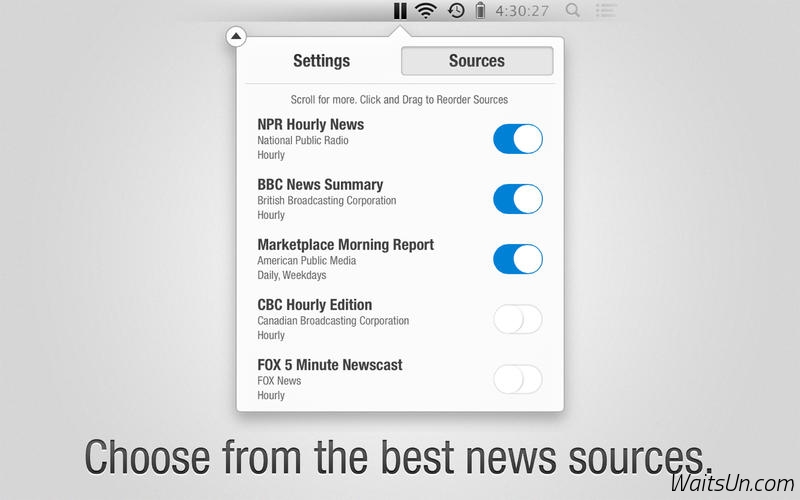Turn off NPR Hourly News toggle
Viewport: 800px width, 500px height.
pyautogui.click(x=518, y=139)
